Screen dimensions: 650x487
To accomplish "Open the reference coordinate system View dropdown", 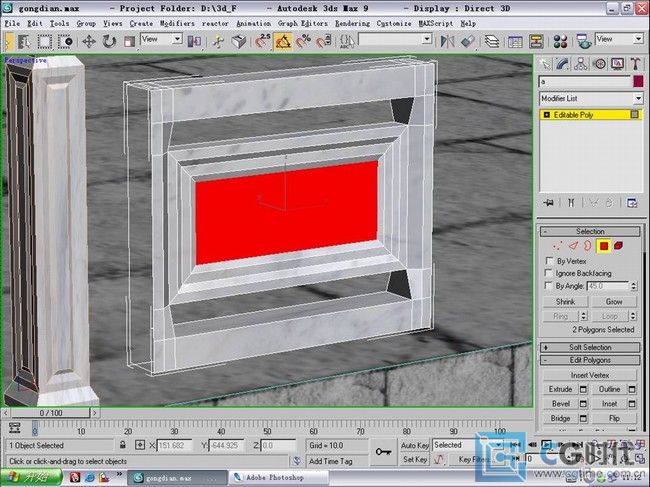I will tap(162, 39).
